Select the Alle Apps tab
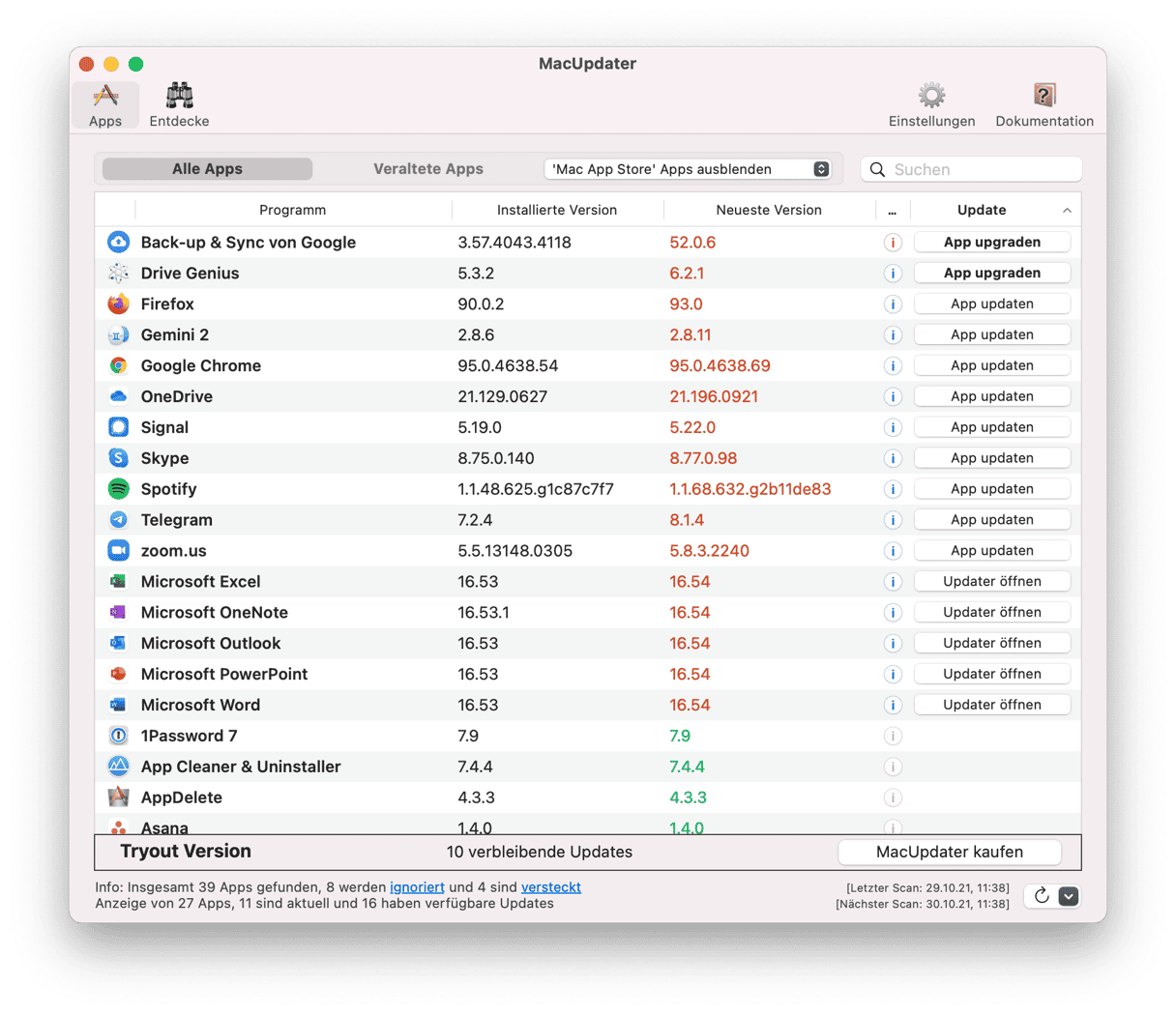Screen dimensions: 1176x1014 pyautogui.click(x=207, y=169)
